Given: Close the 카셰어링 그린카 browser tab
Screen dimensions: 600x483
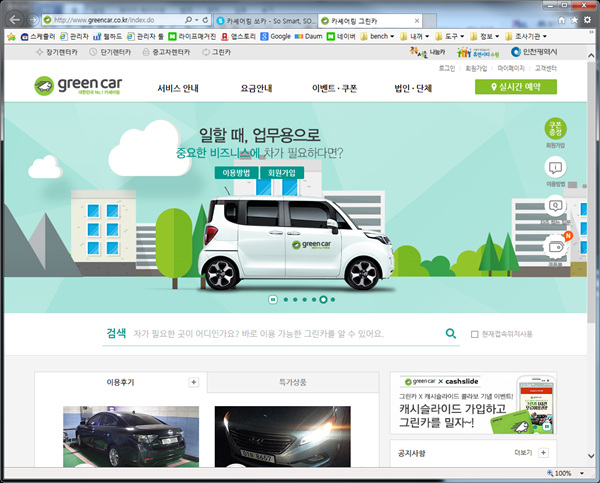Looking at the screenshot, I should point(417,21).
